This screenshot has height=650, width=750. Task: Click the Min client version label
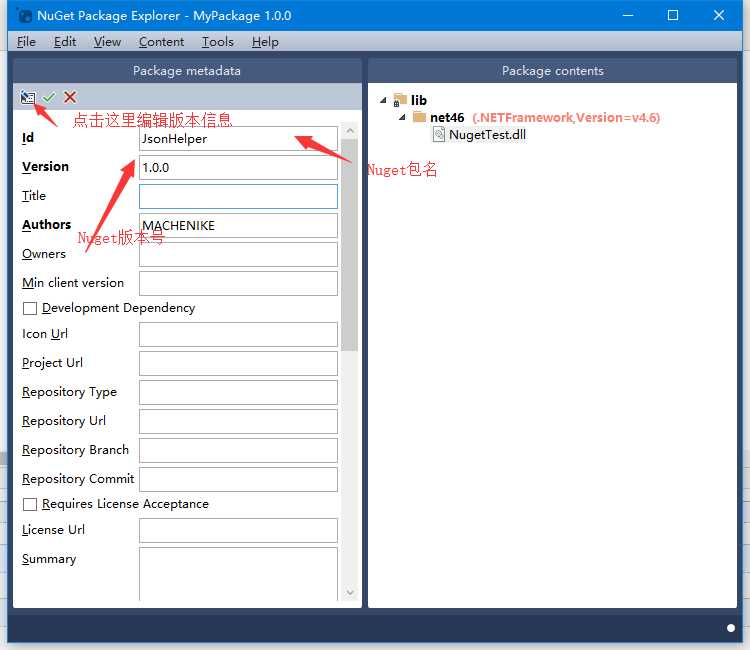pos(73,283)
